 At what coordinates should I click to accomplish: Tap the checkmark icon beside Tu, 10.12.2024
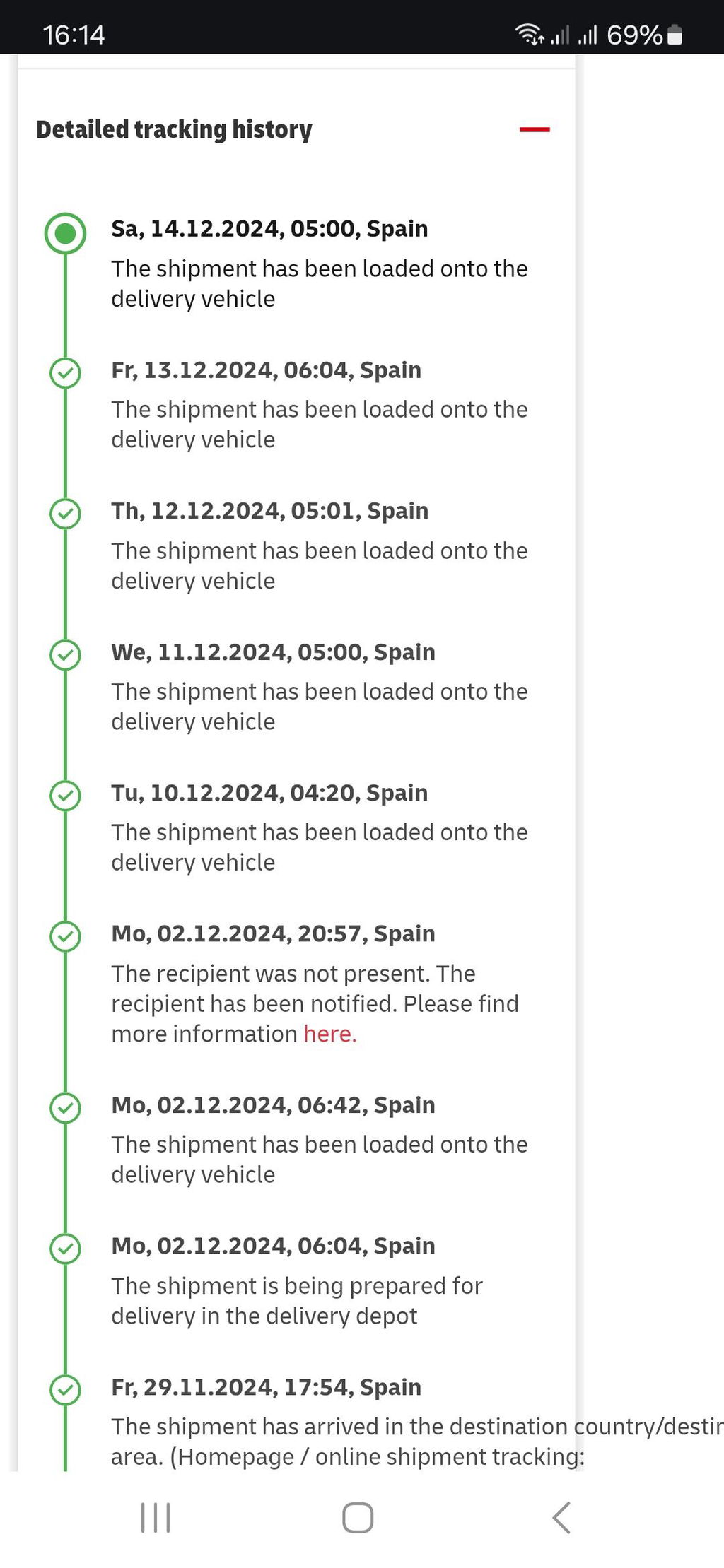(x=65, y=795)
